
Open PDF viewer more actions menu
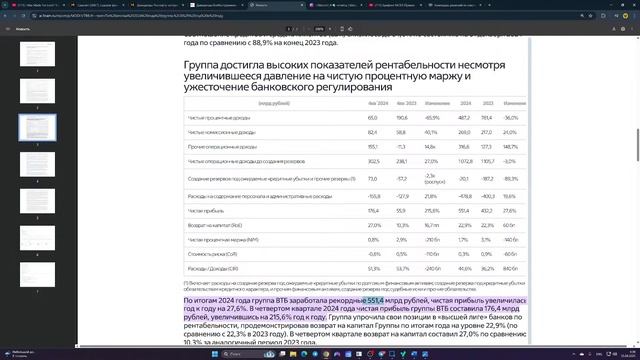[632, 29]
